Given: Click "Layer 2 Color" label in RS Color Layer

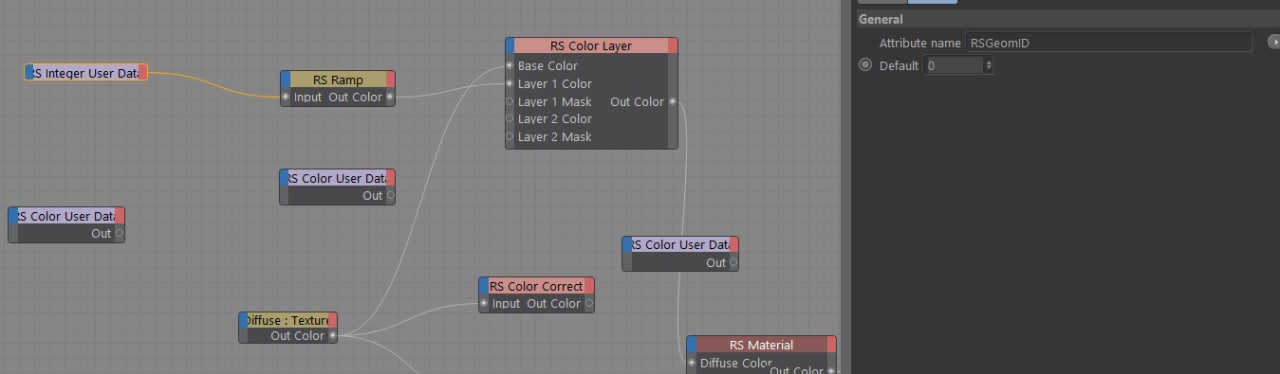Looking at the screenshot, I should pyautogui.click(x=555, y=119).
